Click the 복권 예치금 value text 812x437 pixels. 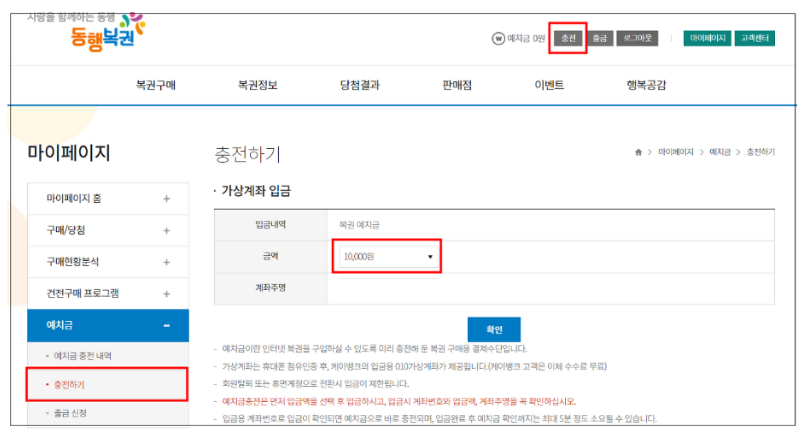(359, 225)
